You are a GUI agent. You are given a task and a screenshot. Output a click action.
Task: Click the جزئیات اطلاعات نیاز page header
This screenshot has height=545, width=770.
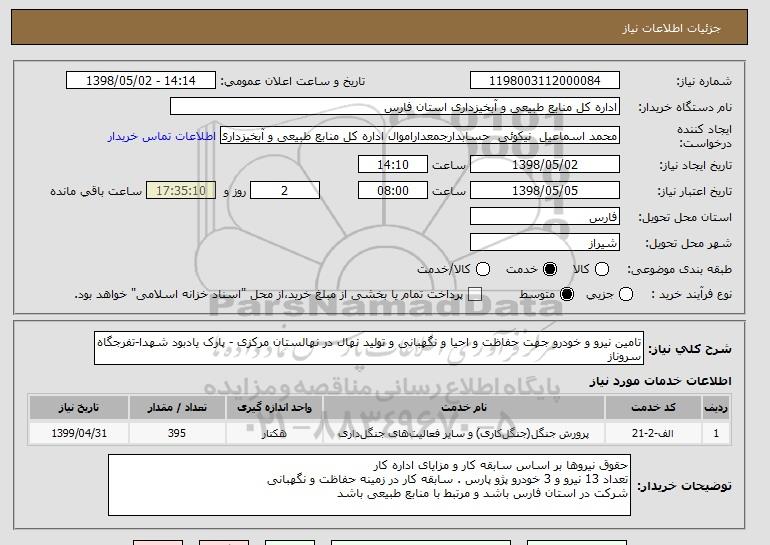(x=671, y=28)
